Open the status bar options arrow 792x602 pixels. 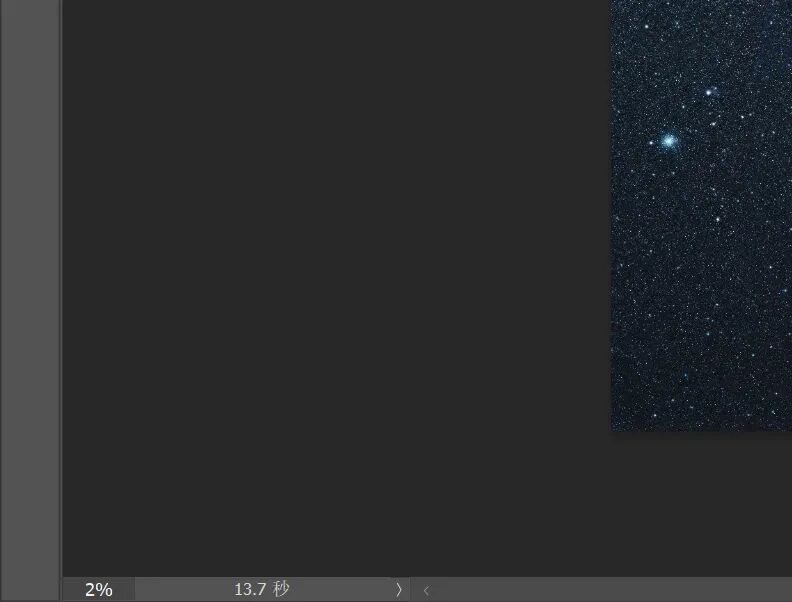[x=398, y=590]
